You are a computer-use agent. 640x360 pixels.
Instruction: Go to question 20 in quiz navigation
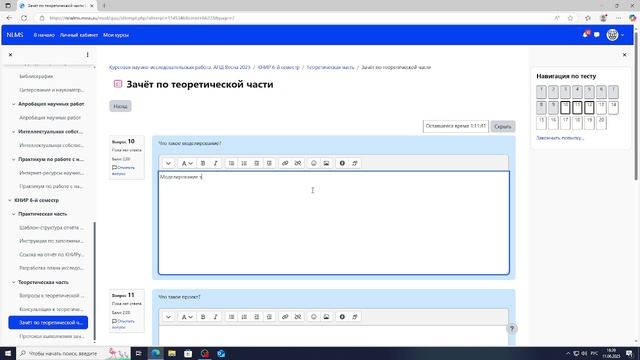tap(601, 123)
